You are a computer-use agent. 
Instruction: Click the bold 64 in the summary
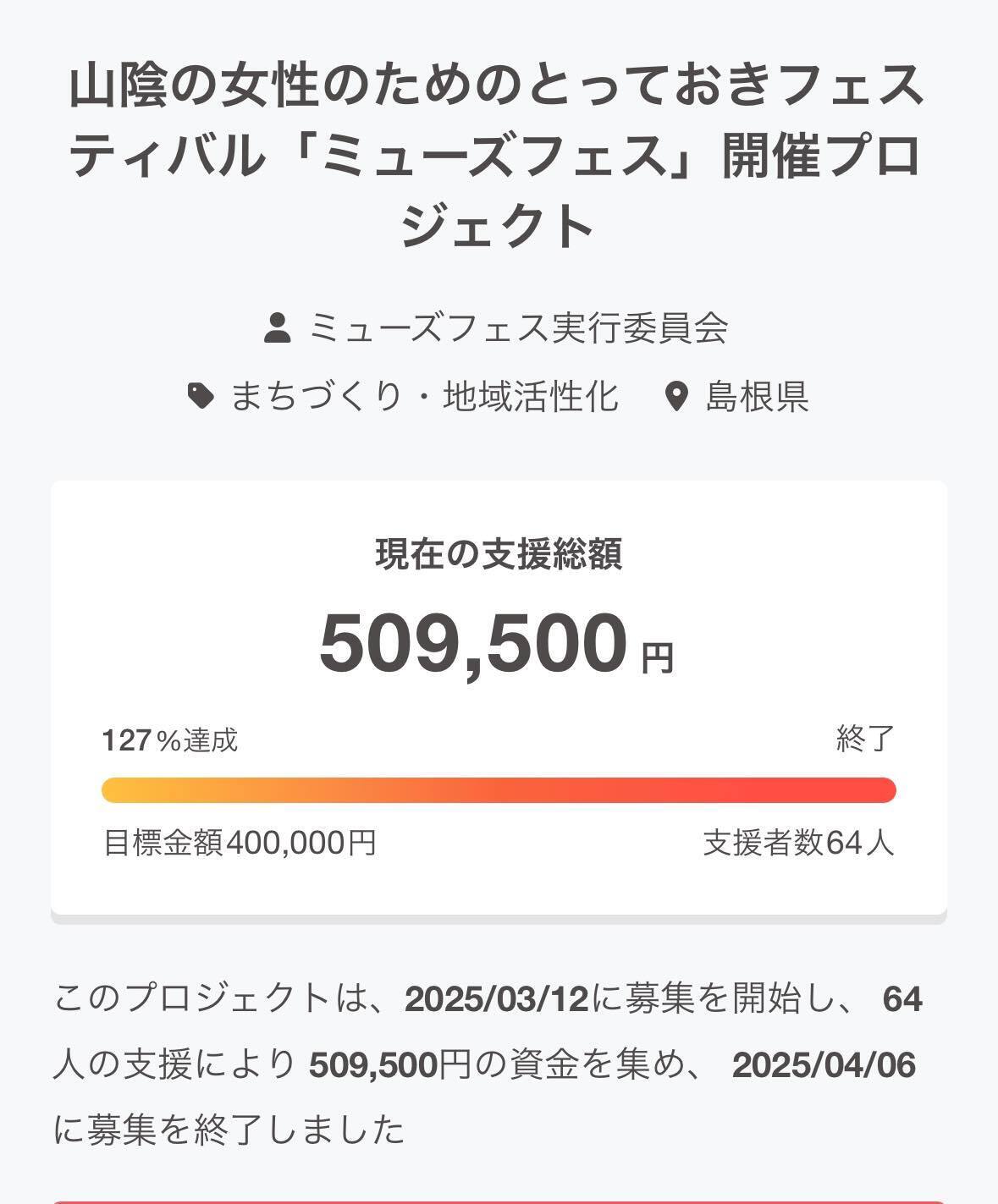pyautogui.click(x=902, y=999)
